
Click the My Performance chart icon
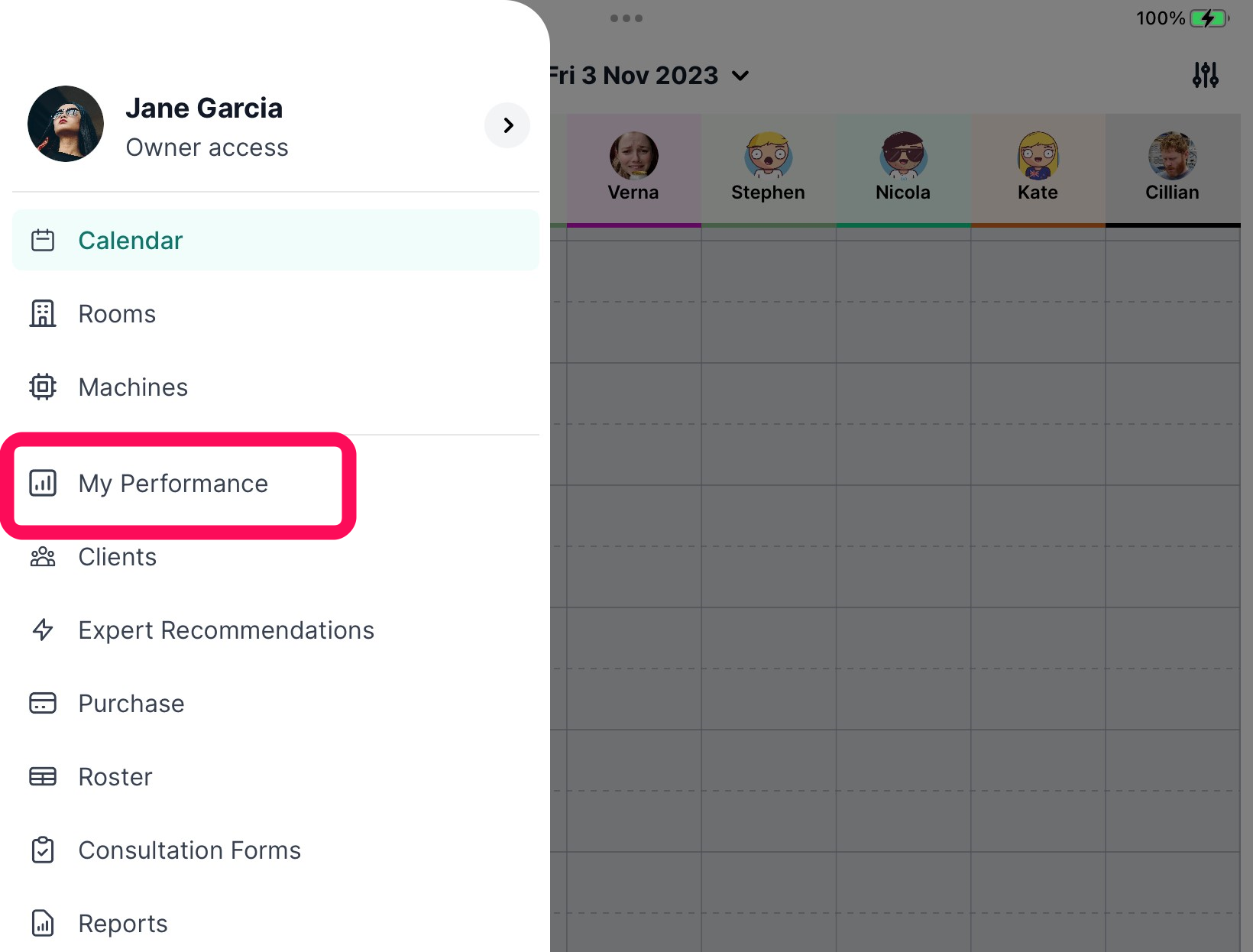pos(43,484)
